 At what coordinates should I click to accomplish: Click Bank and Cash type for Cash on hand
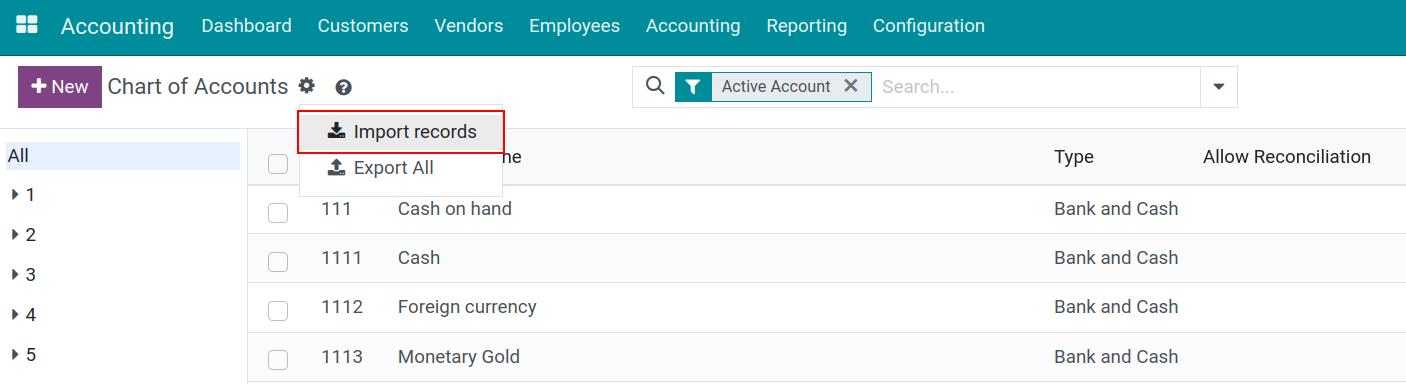pos(1116,209)
